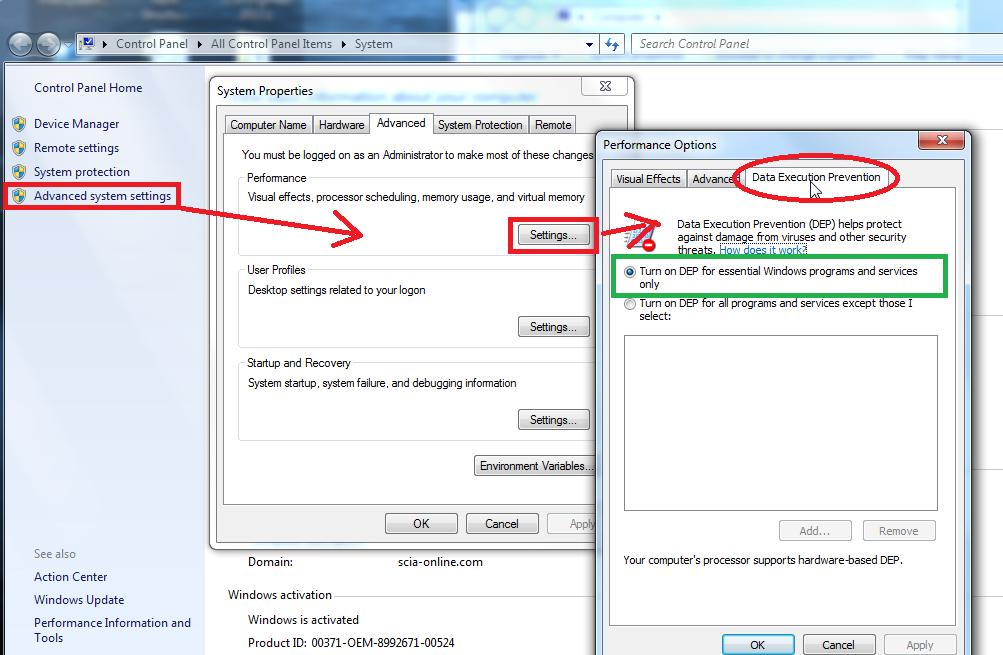Click the Search Control Panel field
The height and width of the screenshot is (655, 1003).
point(816,44)
